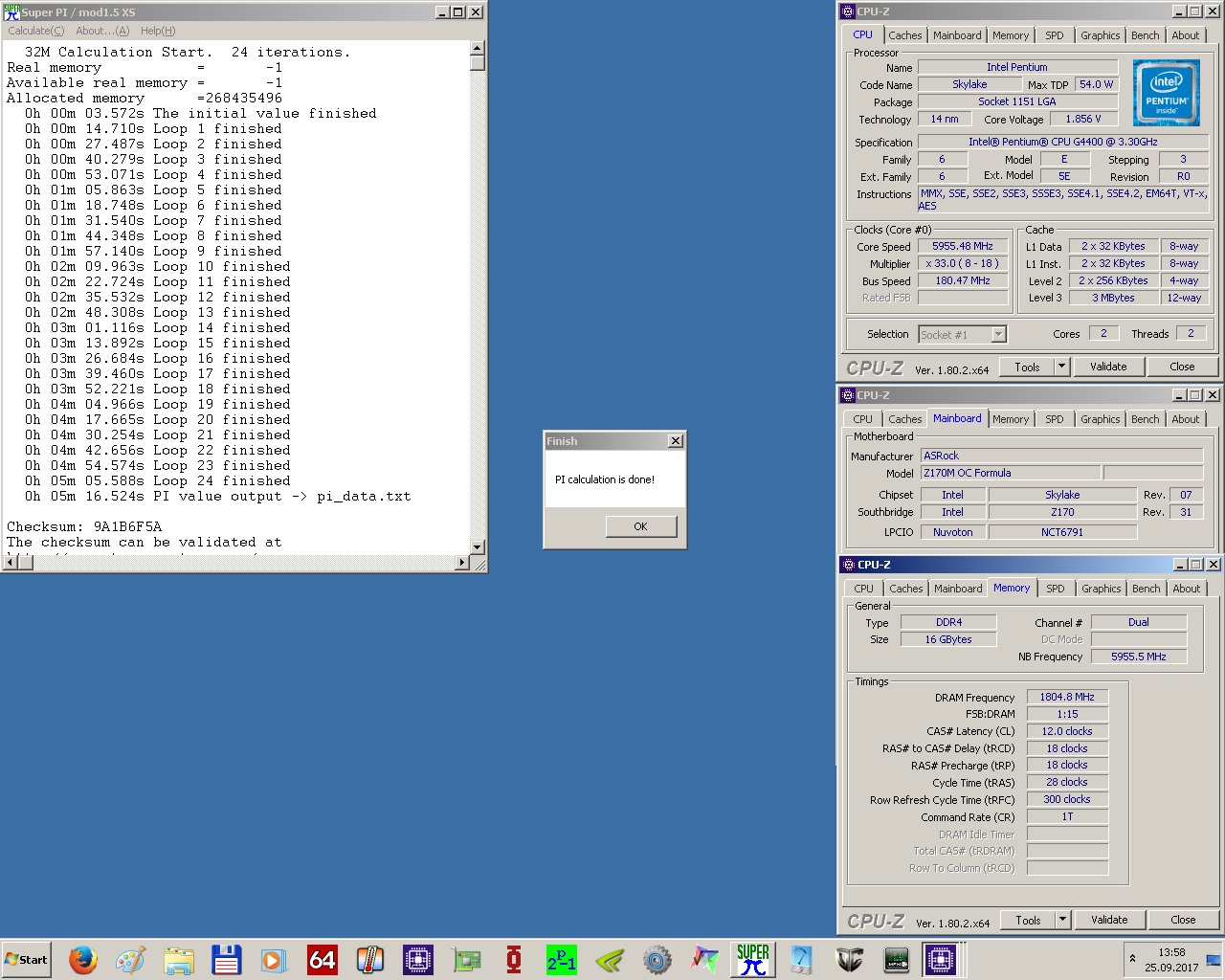Open the Paint palette icon in taskbar

coord(131,959)
